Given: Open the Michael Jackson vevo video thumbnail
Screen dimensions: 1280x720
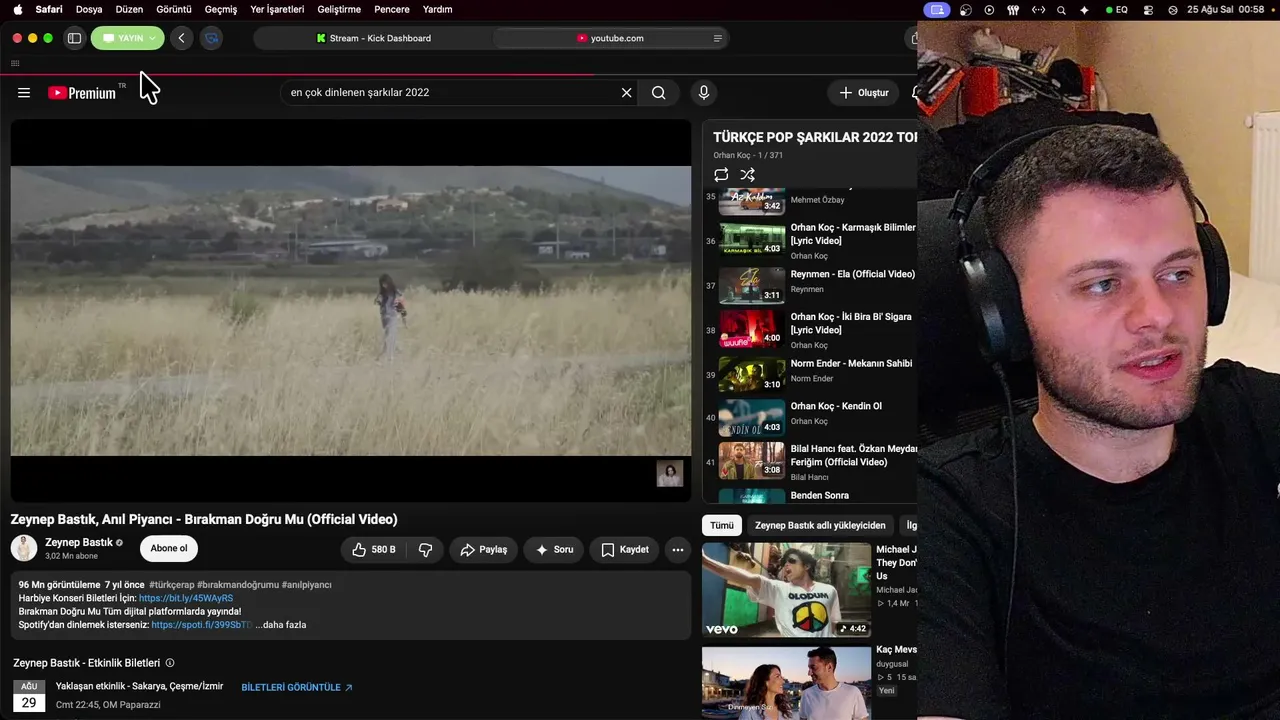Looking at the screenshot, I should coord(787,590).
